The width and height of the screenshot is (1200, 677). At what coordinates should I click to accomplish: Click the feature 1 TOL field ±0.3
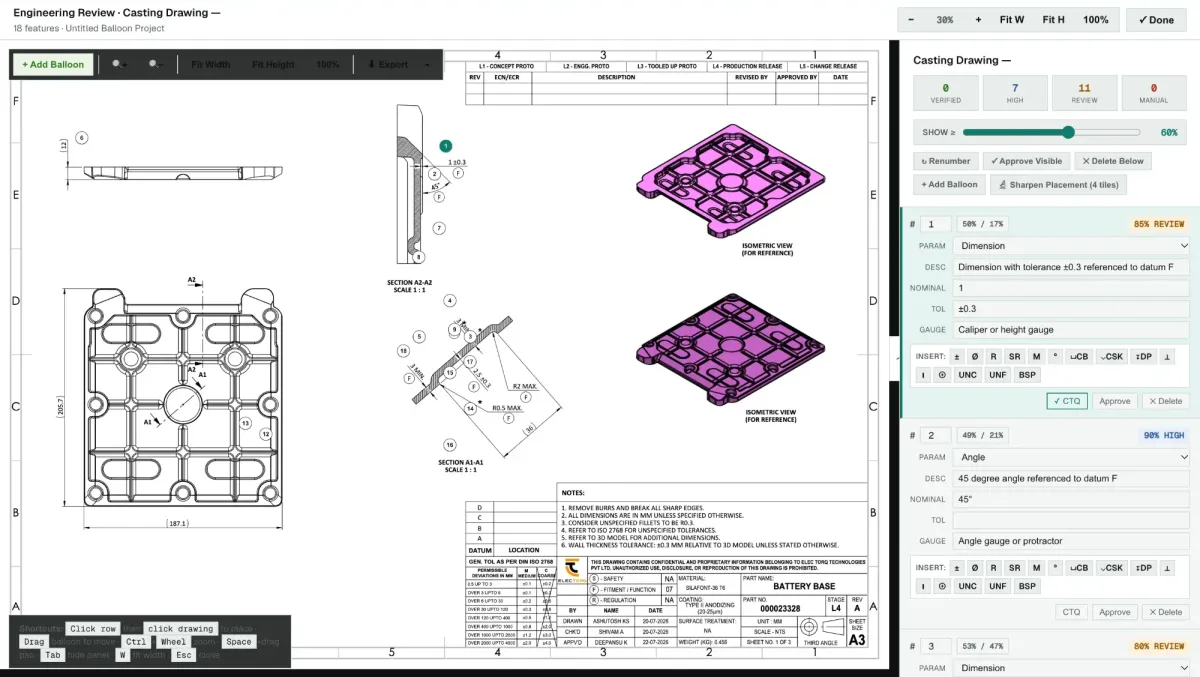click(x=1071, y=309)
